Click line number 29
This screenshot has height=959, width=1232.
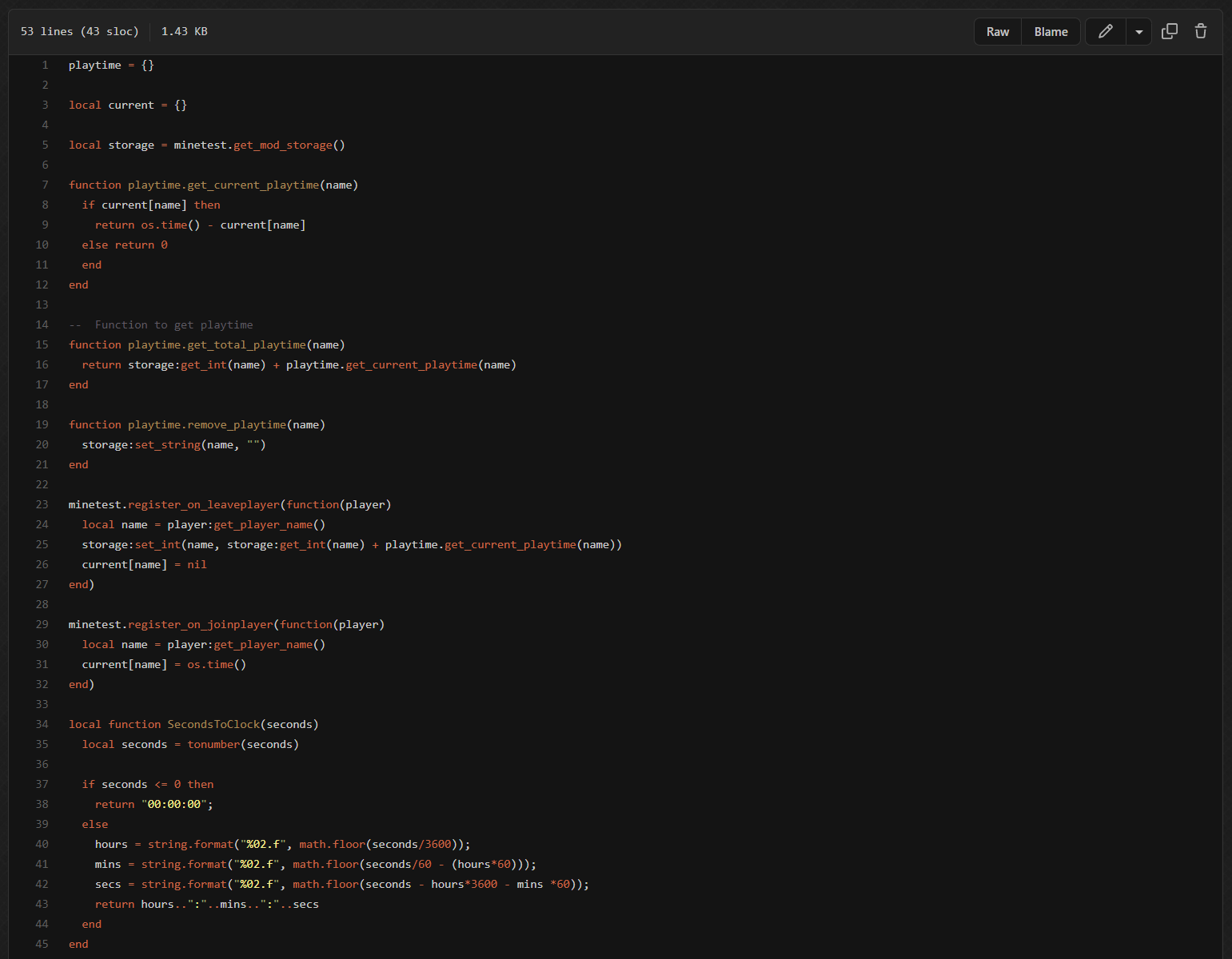point(42,625)
